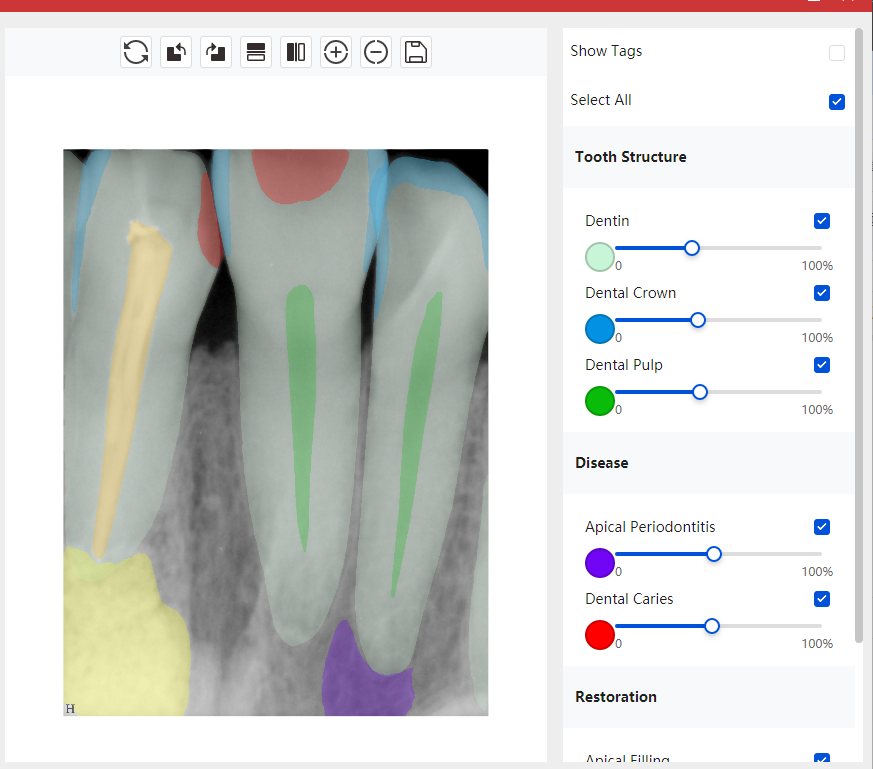Zoom in with the plus icon
Image resolution: width=873 pixels, height=769 pixels.
[336, 52]
